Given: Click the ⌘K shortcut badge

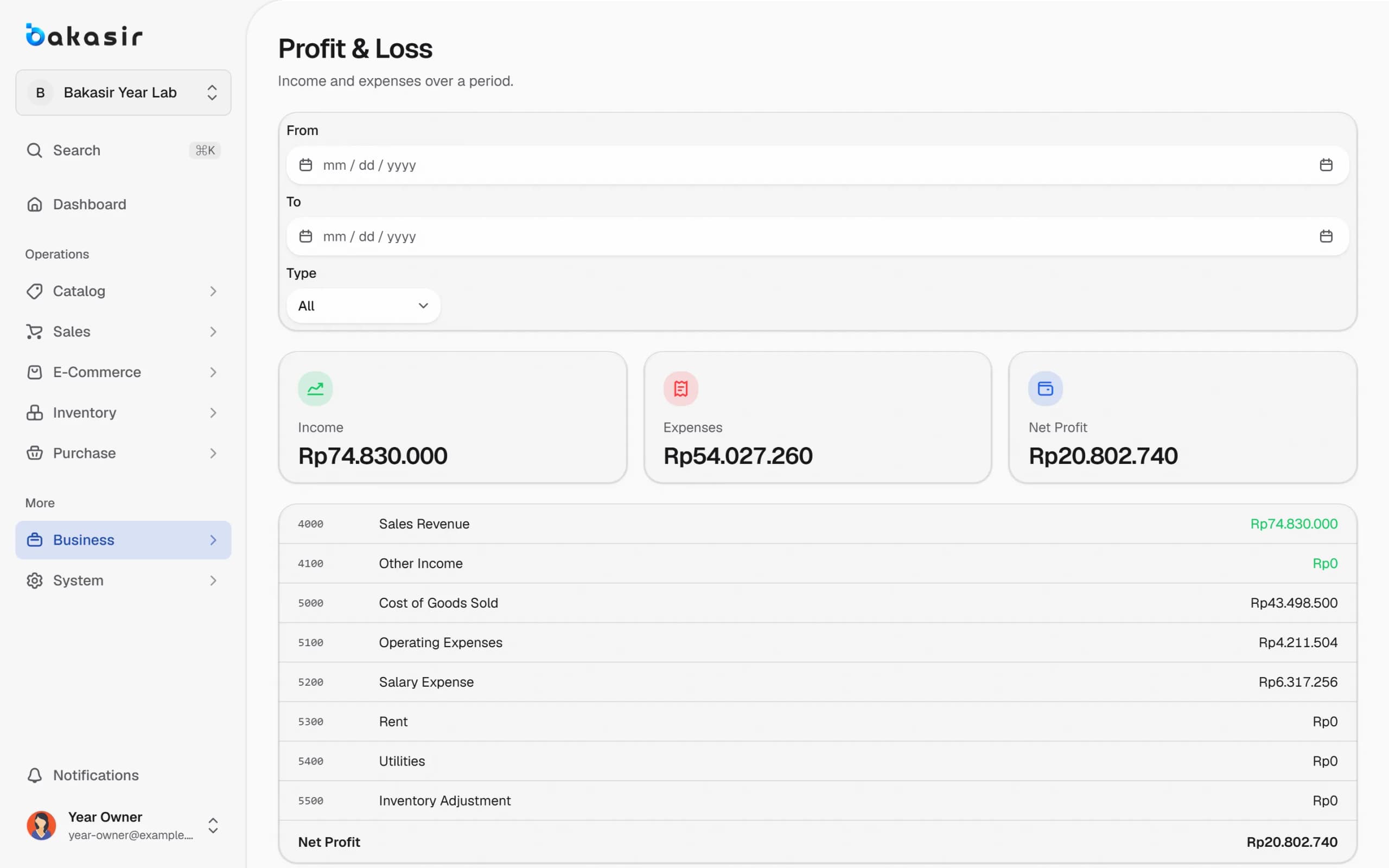Looking at the screenshot, I should pyautogui.click(x=205, y=150).
